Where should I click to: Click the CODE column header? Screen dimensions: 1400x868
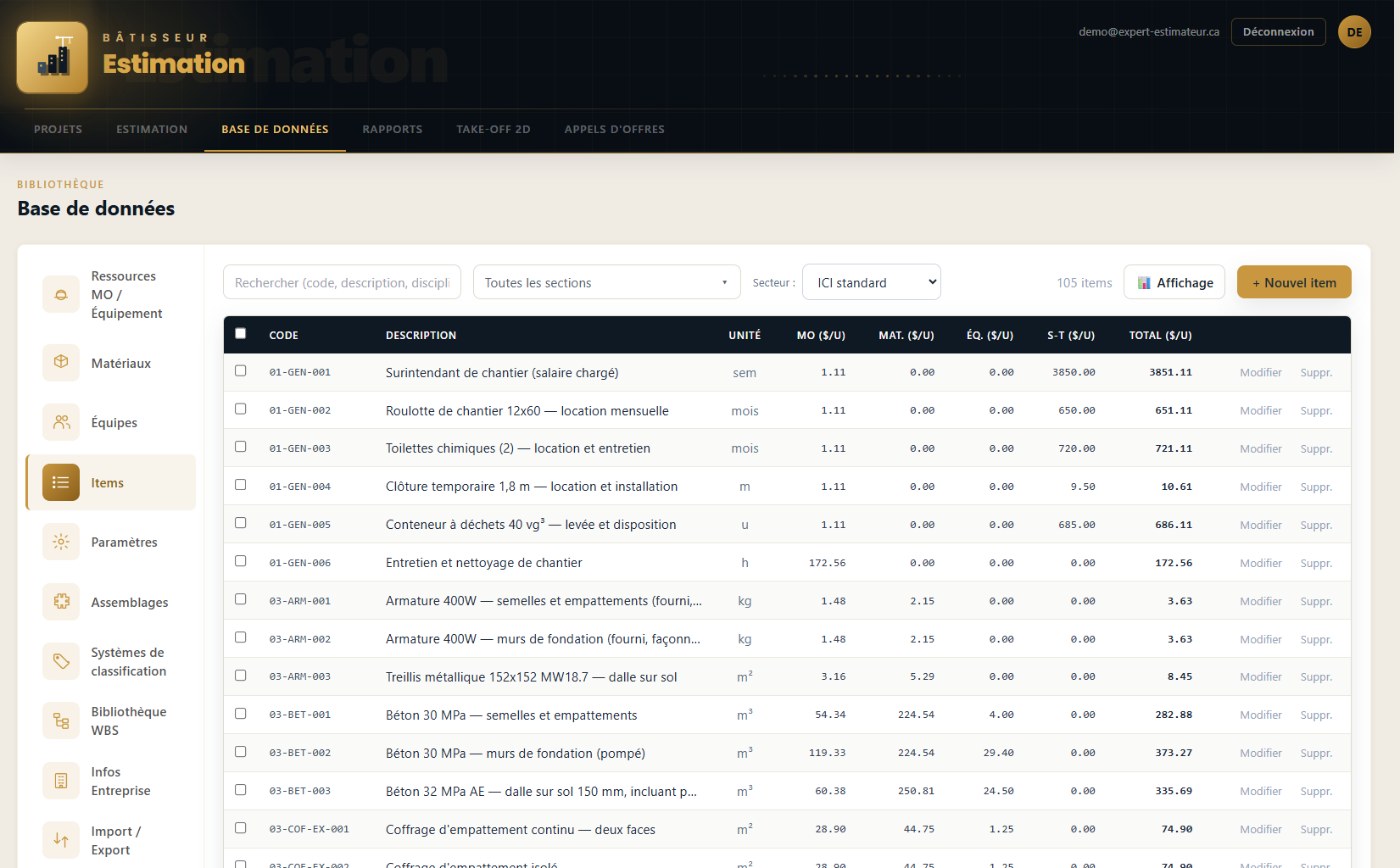click(x=283, y=335)
